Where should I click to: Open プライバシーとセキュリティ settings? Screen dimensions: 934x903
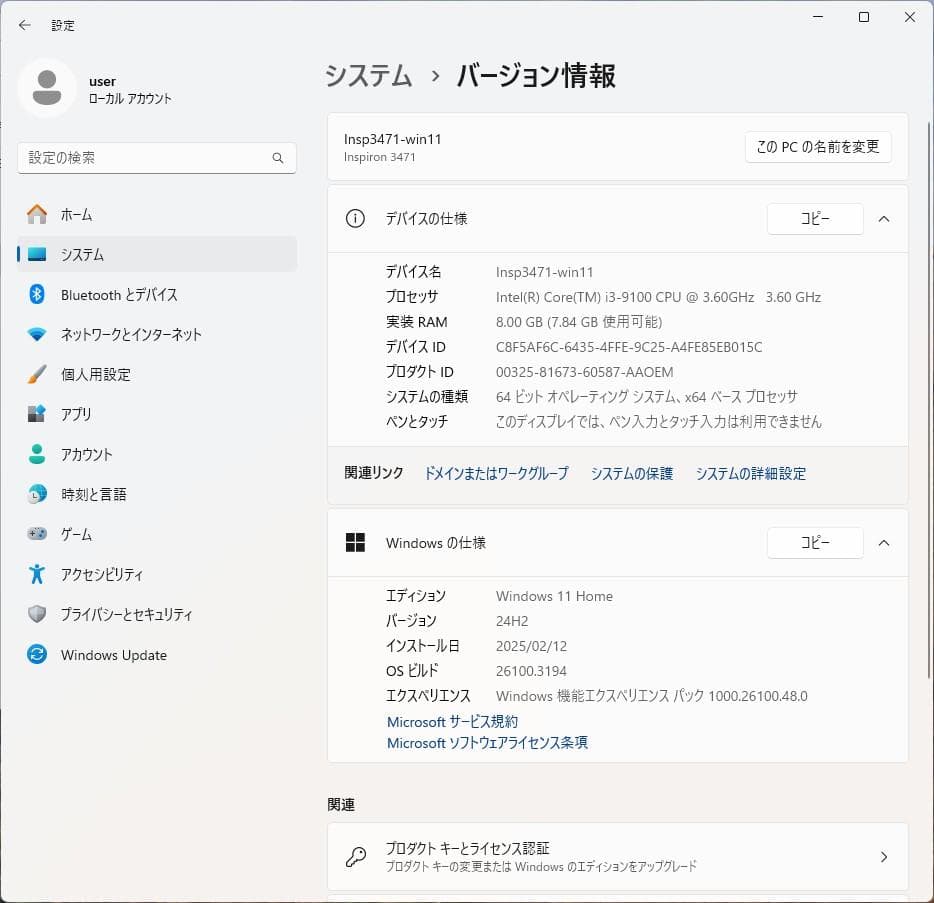coord(157,614)
